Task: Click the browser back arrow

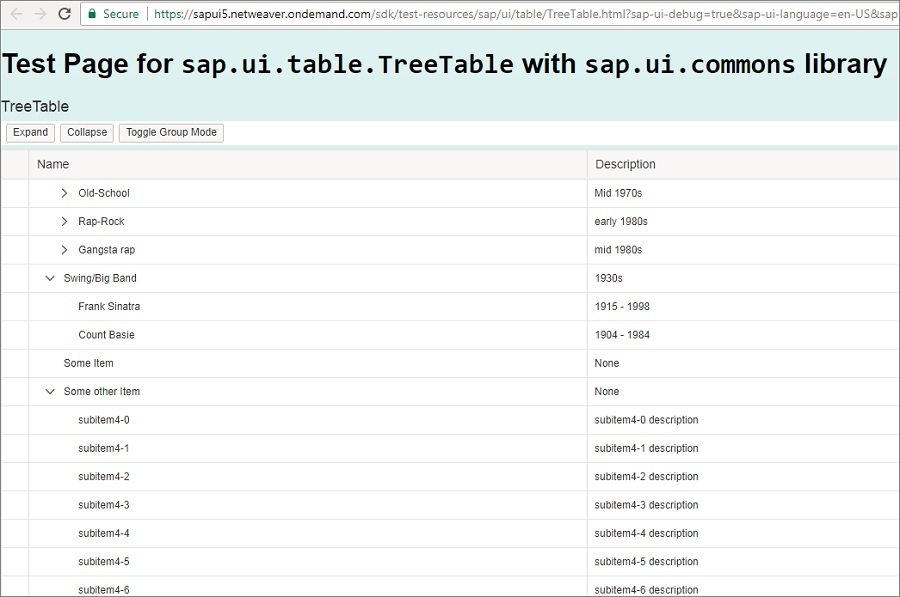Action: [15, 14]
